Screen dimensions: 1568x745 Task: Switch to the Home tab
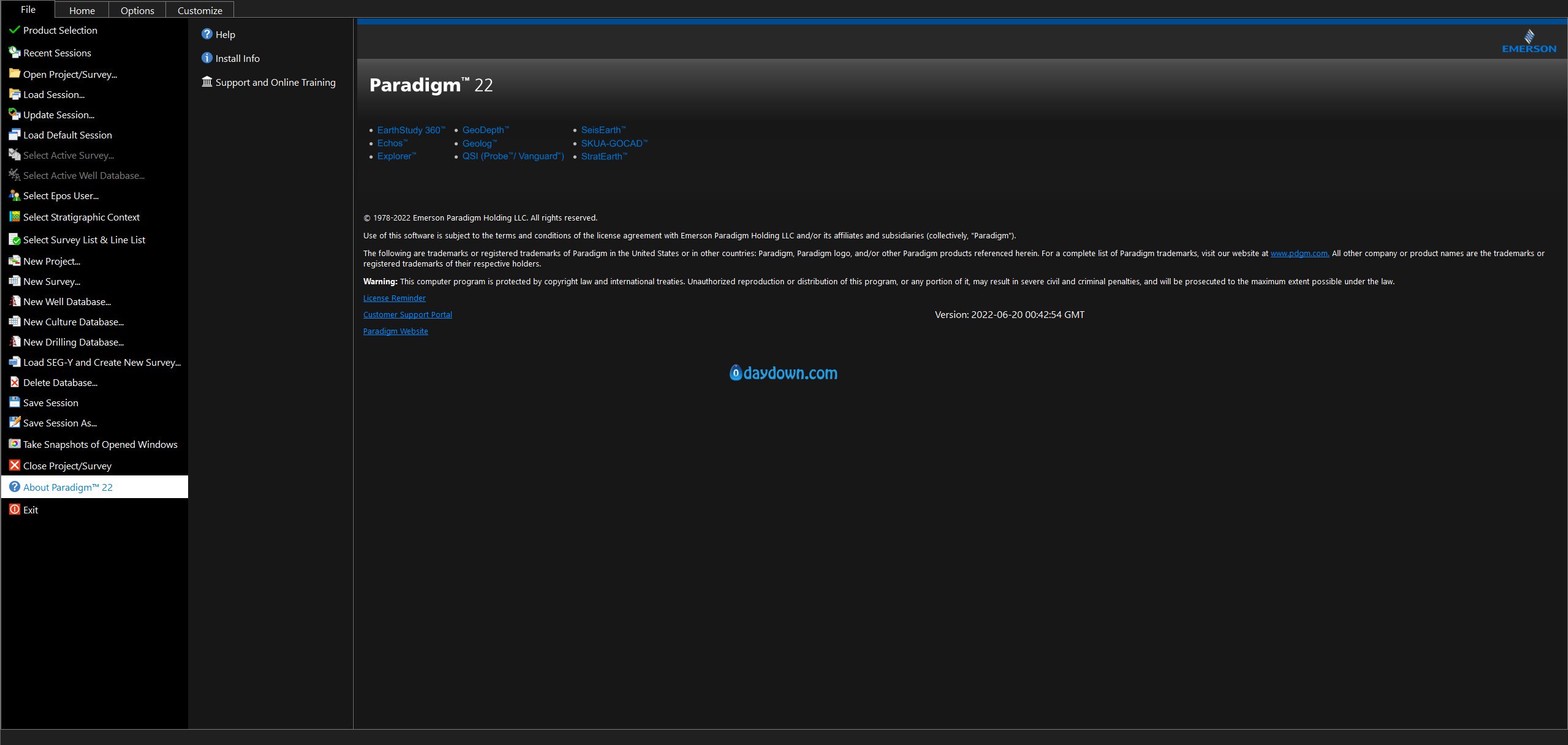coord(82,10)
